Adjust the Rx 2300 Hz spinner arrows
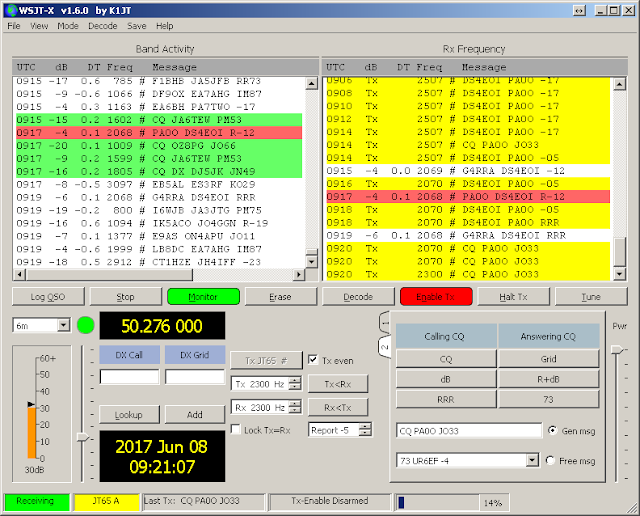This screenshot has height=516, width=640. pos(295,407)
